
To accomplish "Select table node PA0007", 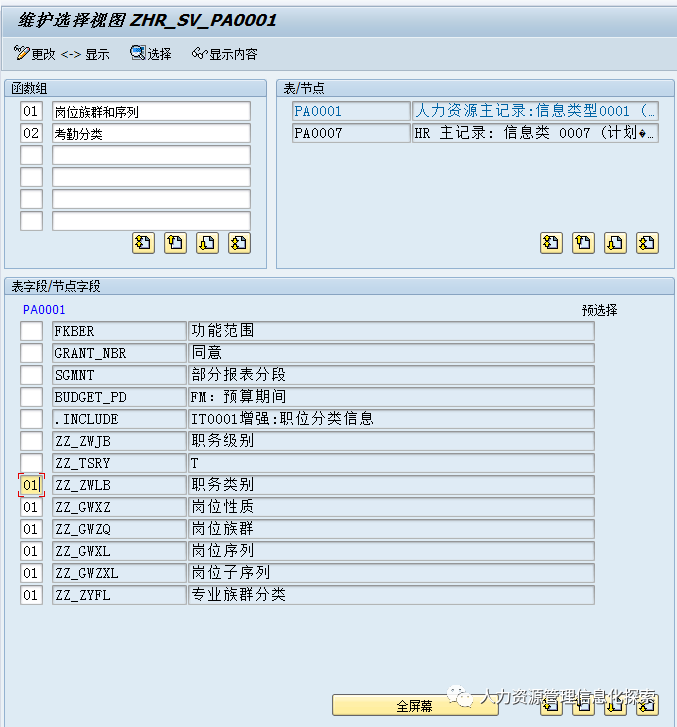I will [351, 133].
